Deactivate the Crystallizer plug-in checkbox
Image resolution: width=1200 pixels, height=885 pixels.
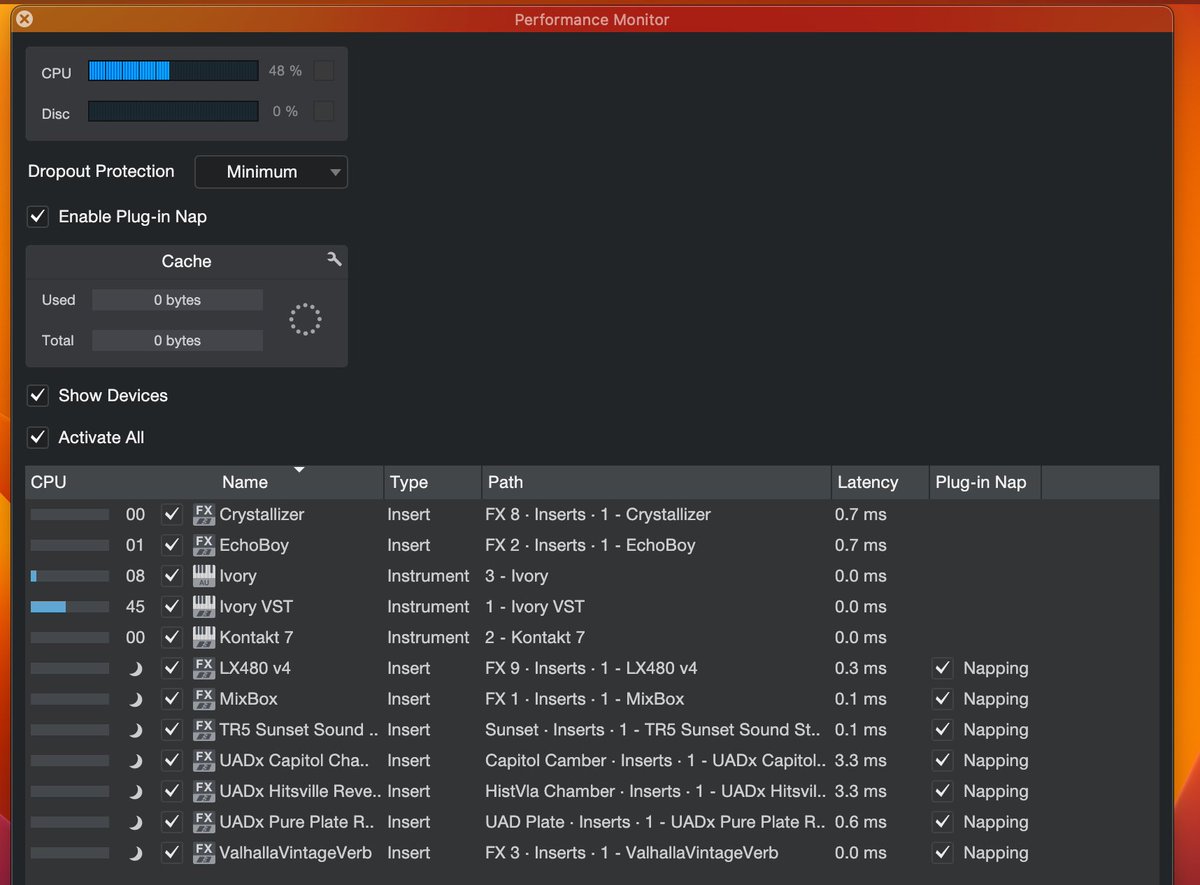click(172, 515)
